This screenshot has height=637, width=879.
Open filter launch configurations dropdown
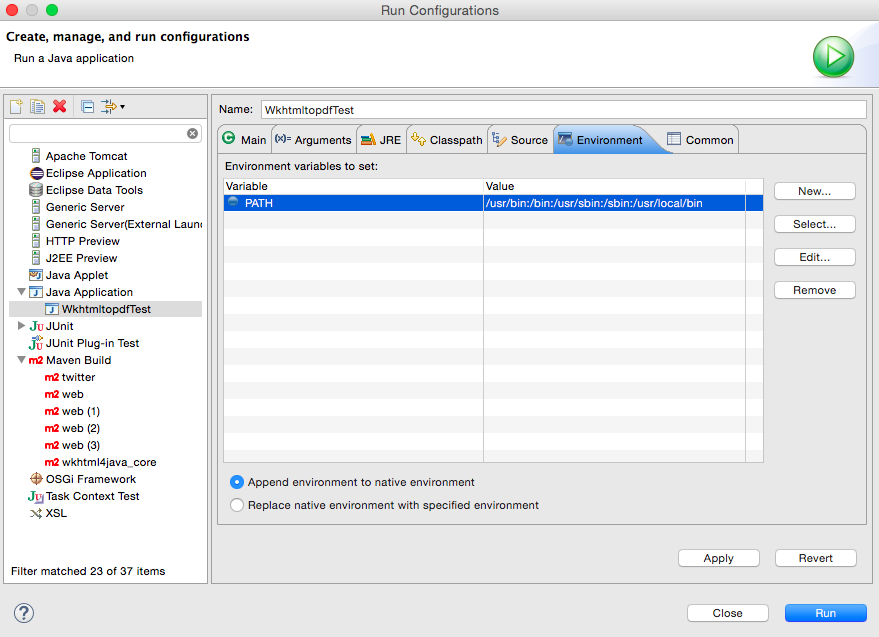[113, 106]
